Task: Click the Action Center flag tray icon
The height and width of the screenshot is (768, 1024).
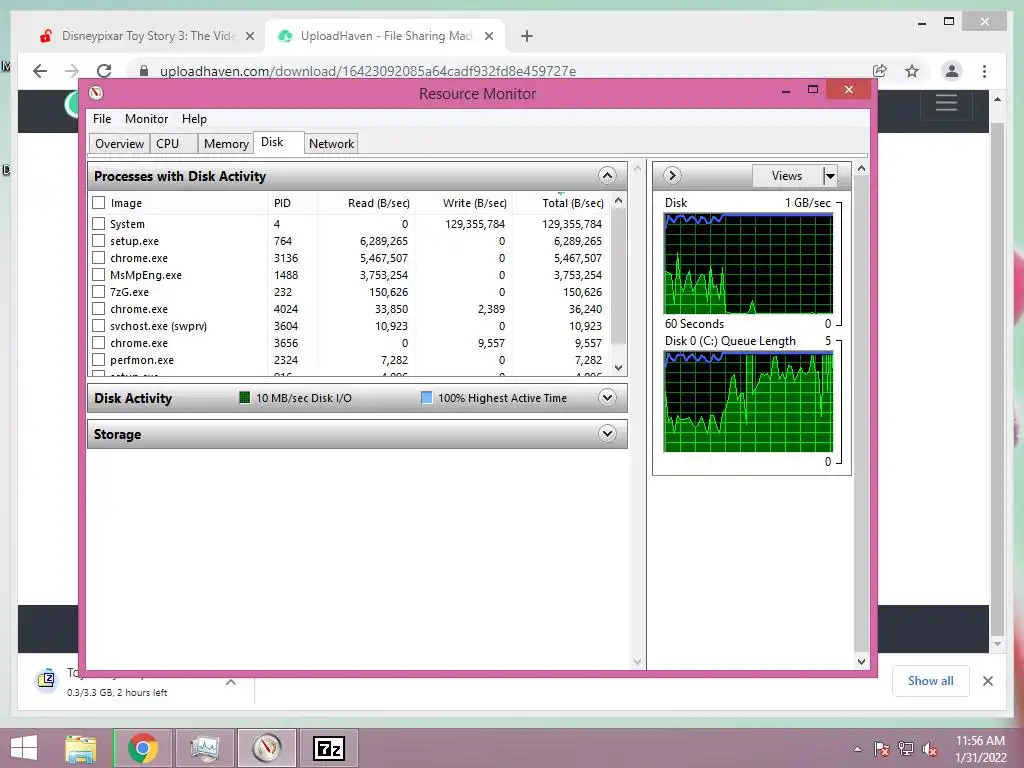Action: tap(882, 749)
